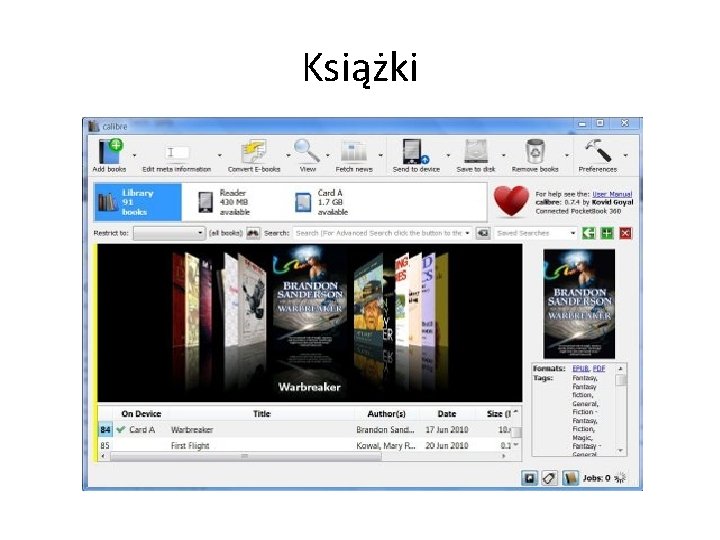The height and width of the screenshot is (540, 720).
Task: Expand the Convert E-books dropdown arrow
Action: 288,156
